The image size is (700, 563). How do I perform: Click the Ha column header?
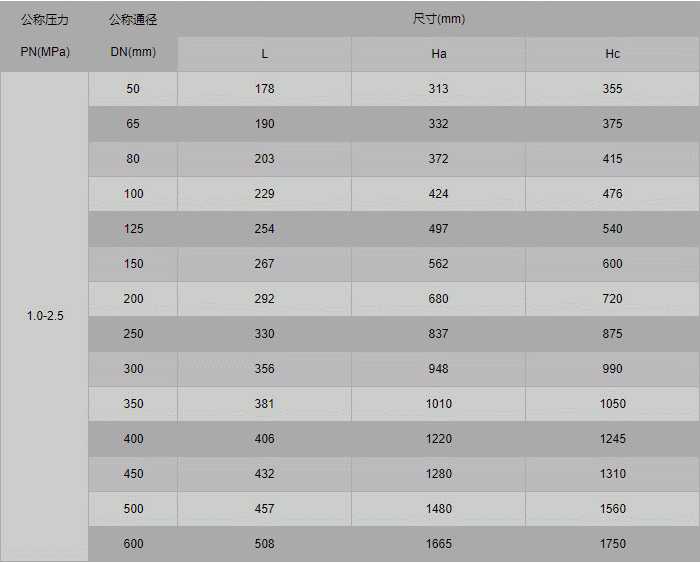coord(438,54)
